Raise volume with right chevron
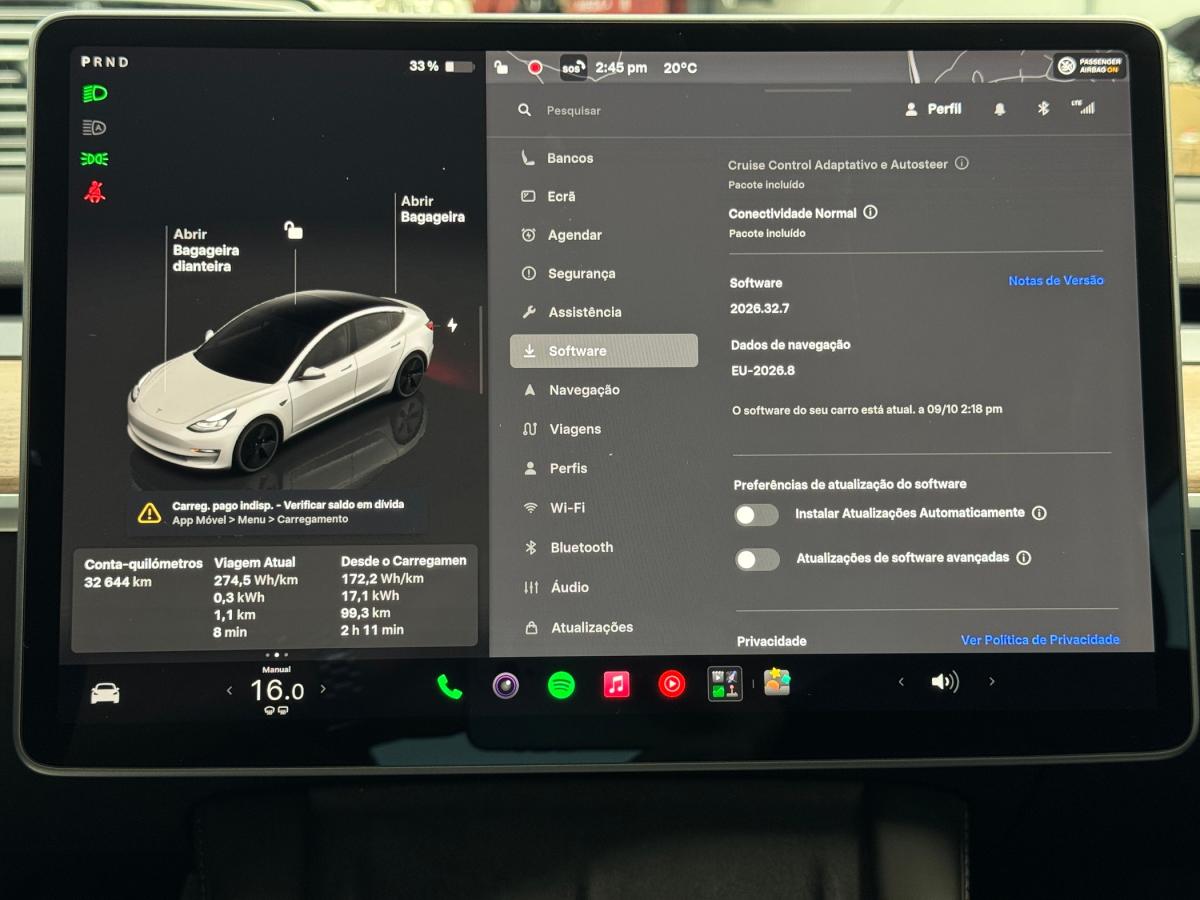 click(992, 681)
